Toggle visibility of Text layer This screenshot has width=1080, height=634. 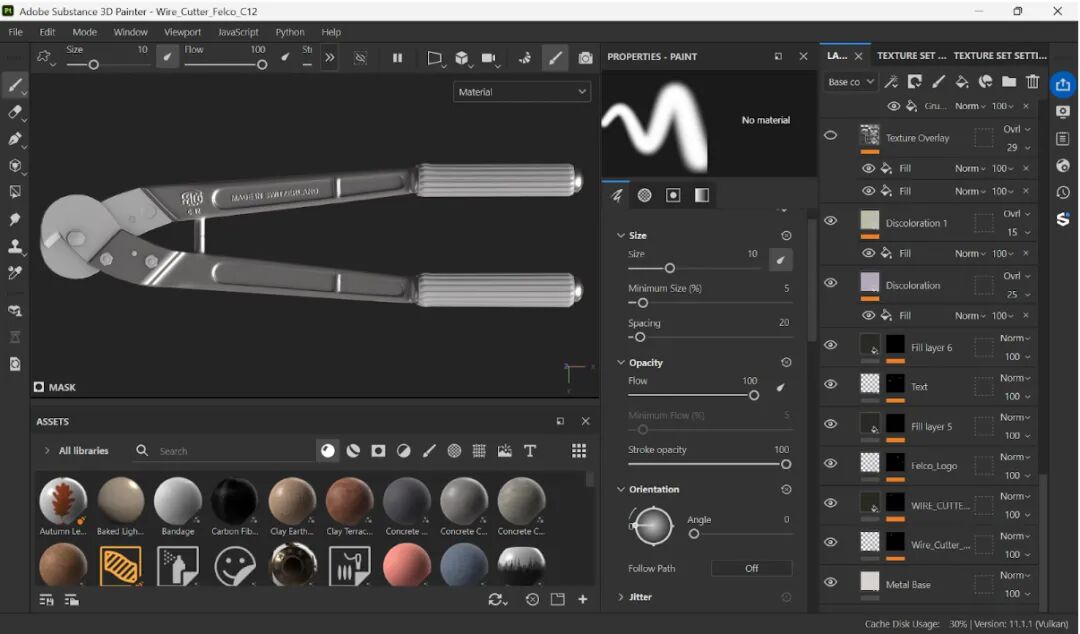[831, 384]
